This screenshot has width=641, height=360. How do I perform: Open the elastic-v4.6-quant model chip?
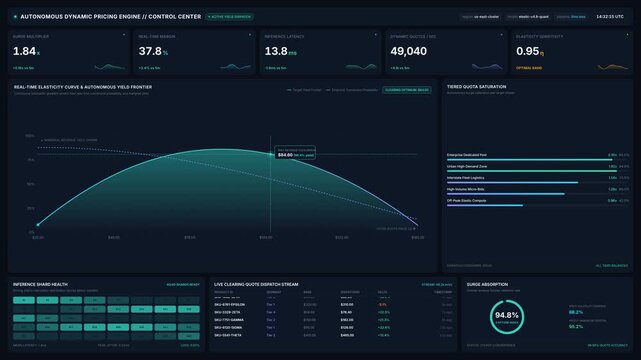click(x=528, y=17)
